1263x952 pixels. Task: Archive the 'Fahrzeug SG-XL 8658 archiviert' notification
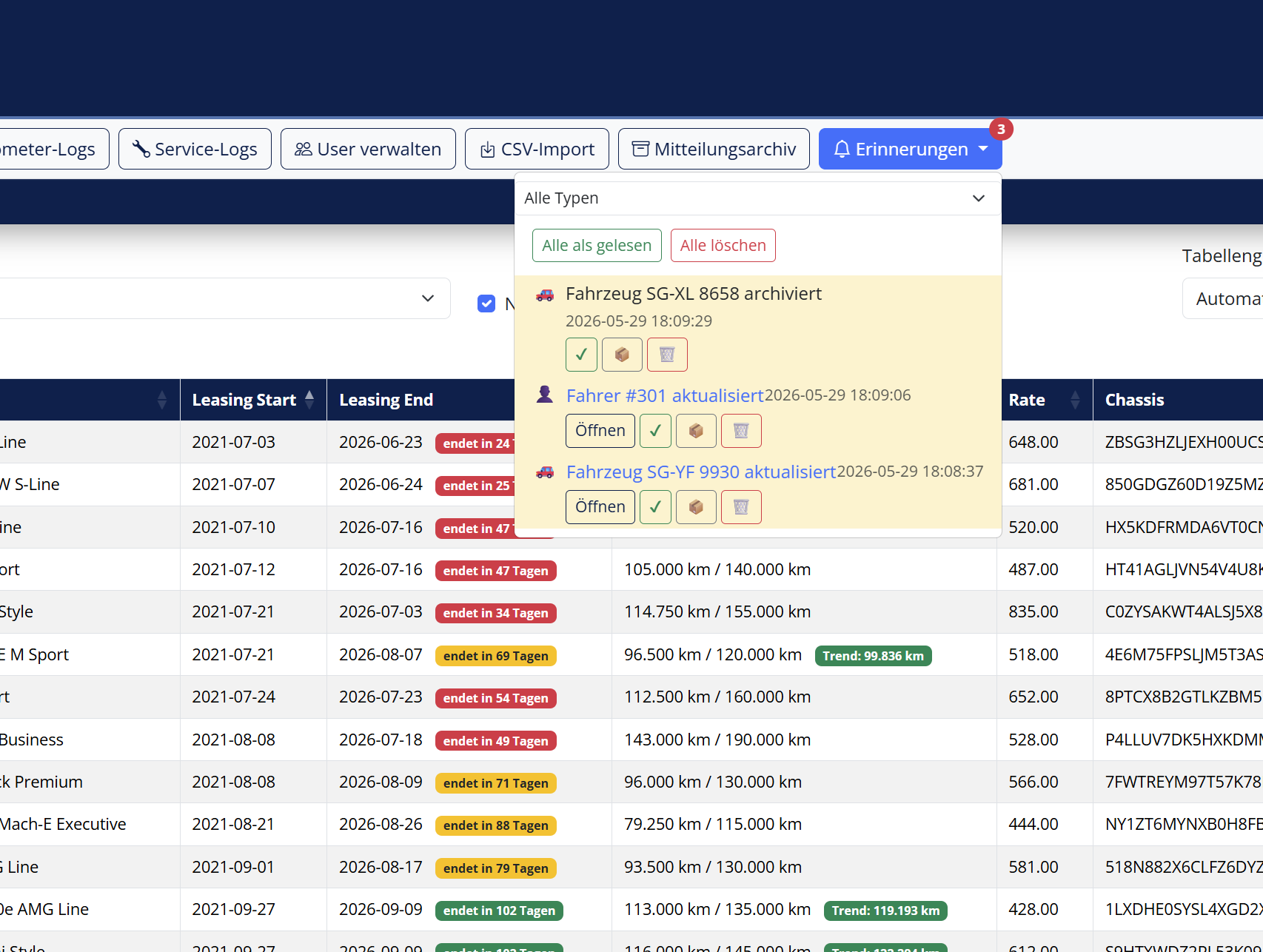pos(622,355)
